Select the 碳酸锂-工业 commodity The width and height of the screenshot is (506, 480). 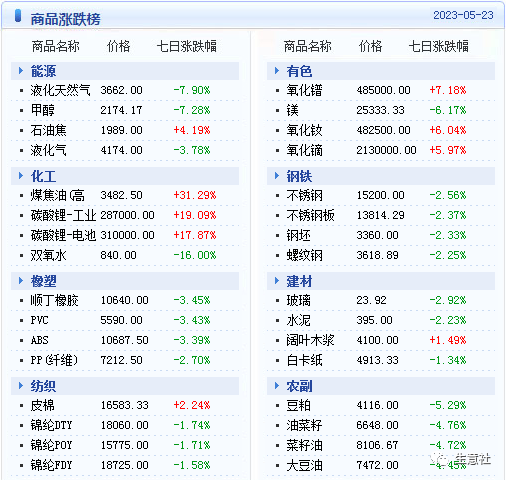point(63,215)
